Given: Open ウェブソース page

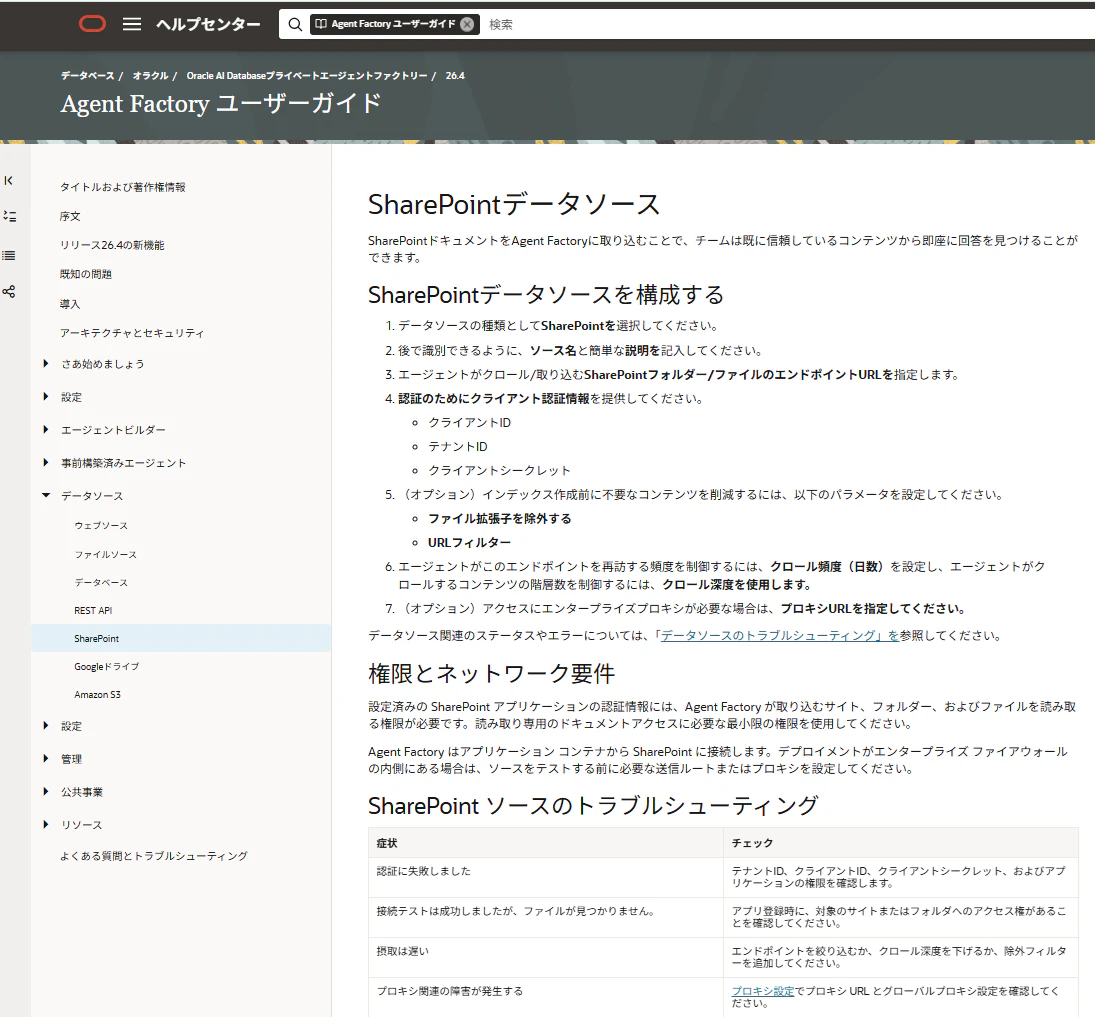Looking at the screenshot, I should 101,525.
